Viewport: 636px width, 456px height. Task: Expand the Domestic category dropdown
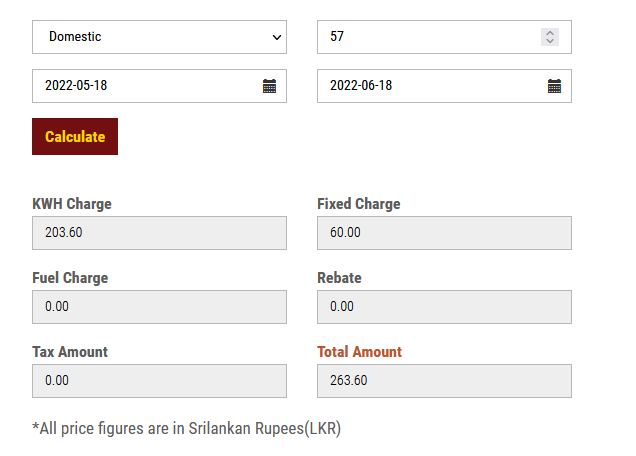coord(159,37)
